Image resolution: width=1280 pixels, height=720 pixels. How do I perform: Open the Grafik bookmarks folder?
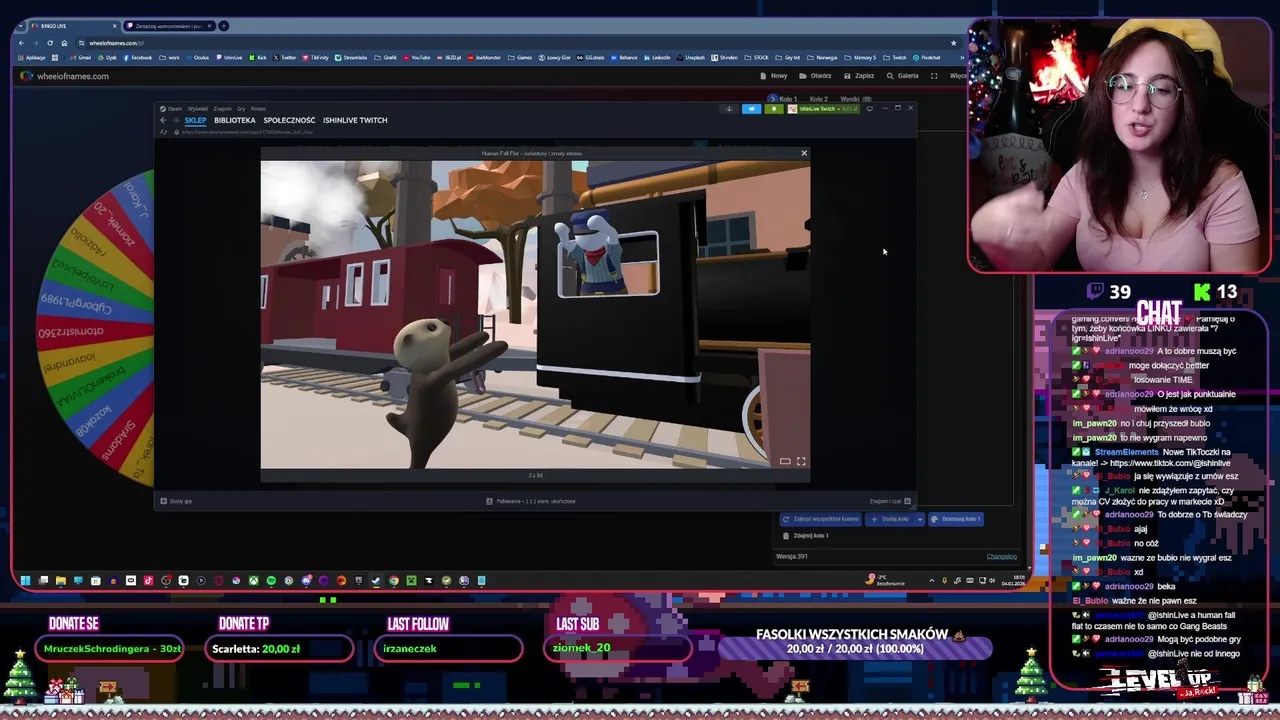click(386, 58)
